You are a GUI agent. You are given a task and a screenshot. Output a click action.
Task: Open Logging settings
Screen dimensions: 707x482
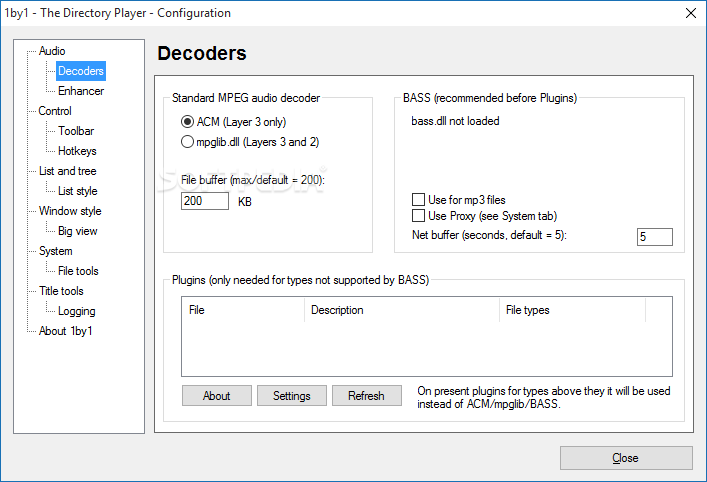tap(77, 311)
